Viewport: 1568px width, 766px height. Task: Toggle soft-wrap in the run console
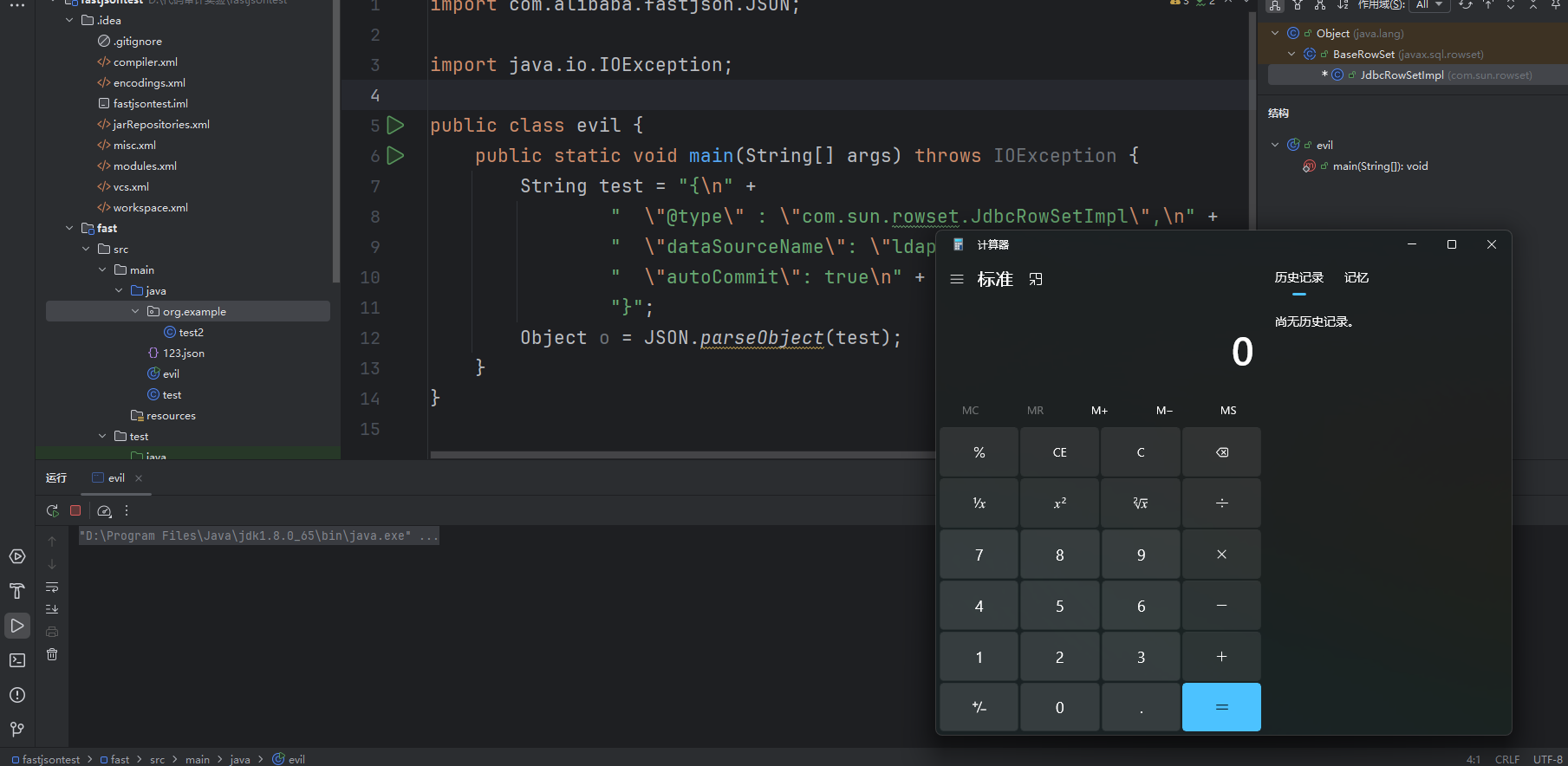click(x=52, y=587)
